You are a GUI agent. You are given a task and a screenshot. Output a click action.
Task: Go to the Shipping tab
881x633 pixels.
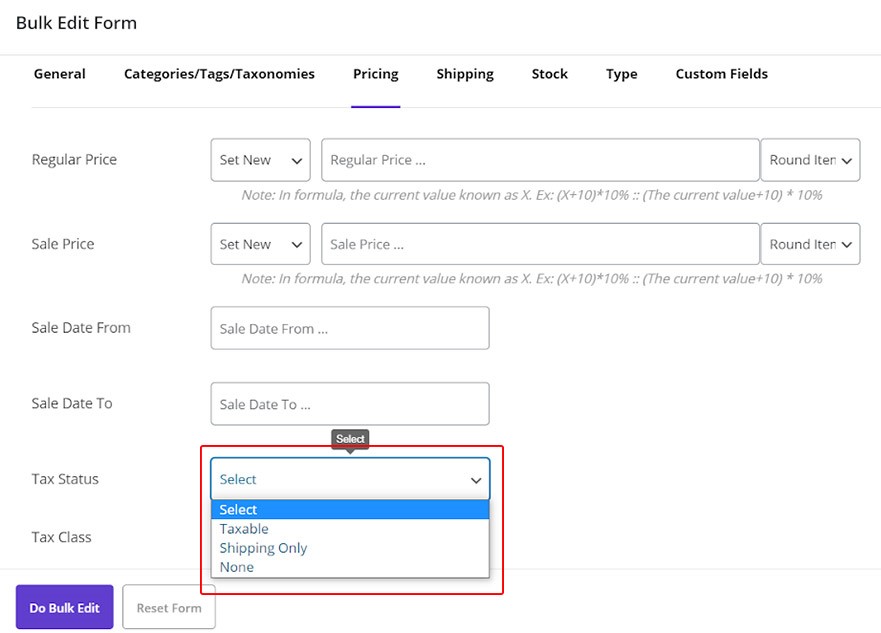pyautogui.click(x=465, y=74)
